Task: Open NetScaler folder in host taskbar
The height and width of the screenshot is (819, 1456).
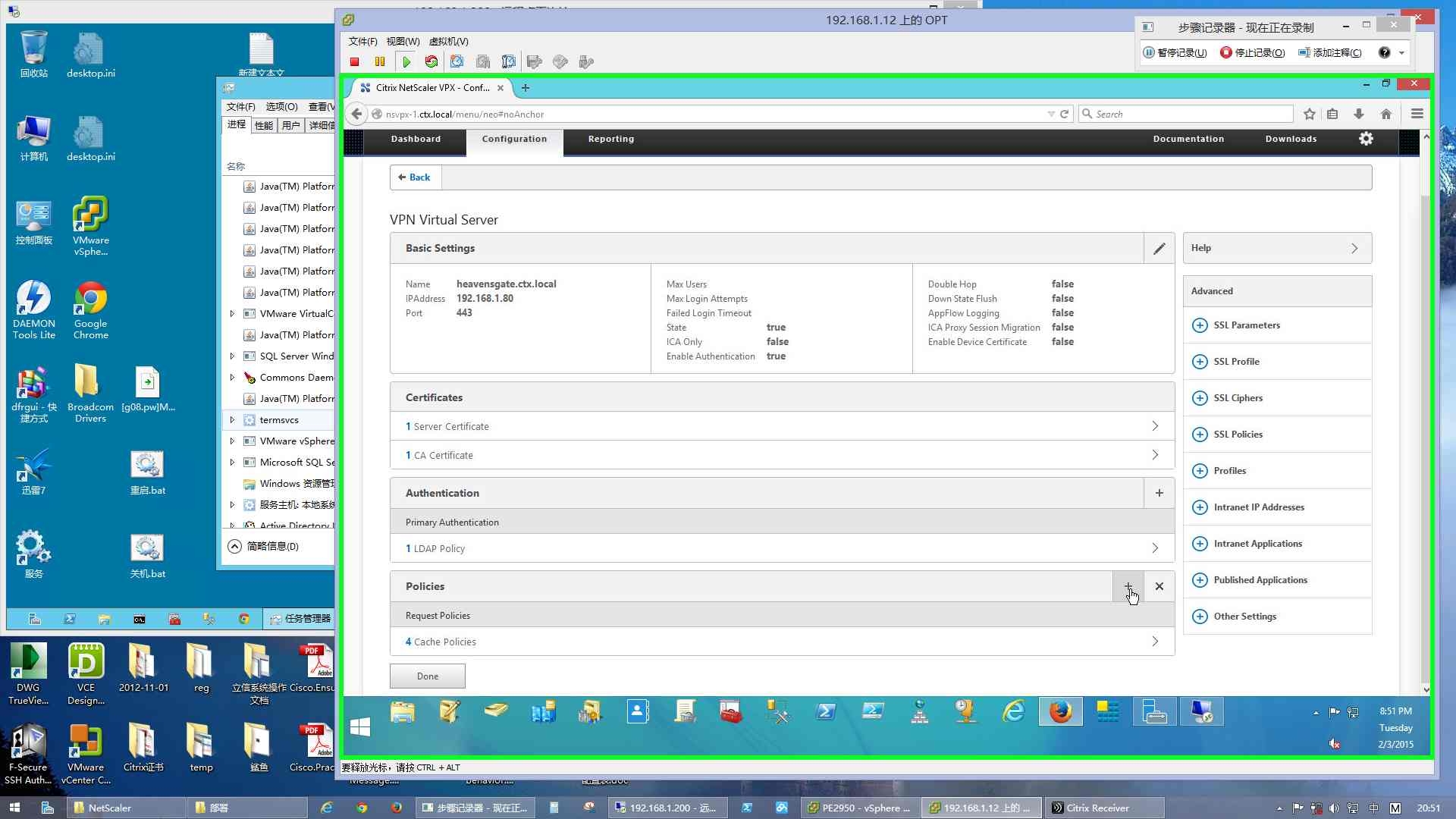Action: tap(126, 808)
